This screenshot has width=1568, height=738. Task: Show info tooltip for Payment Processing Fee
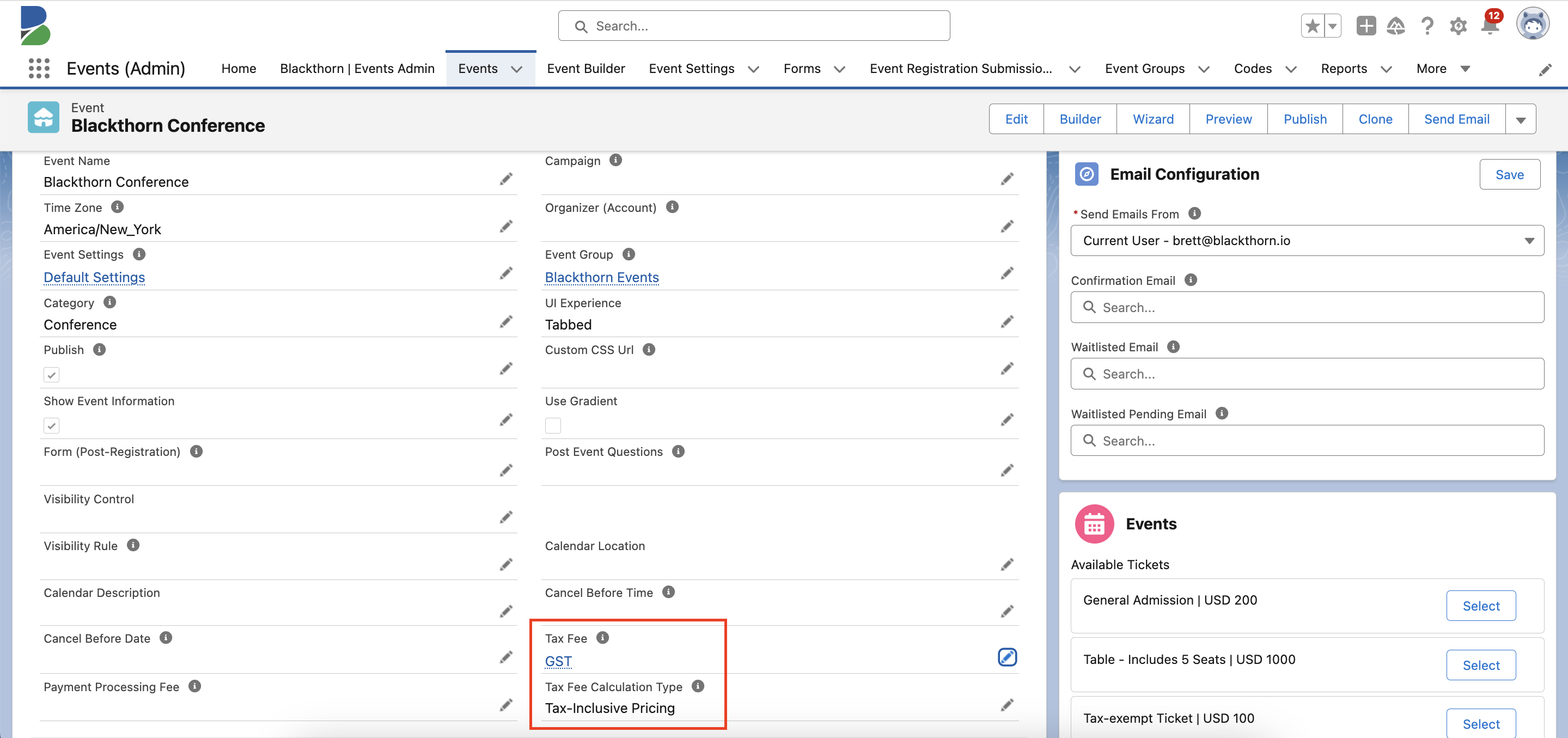(x=195, y=686)
